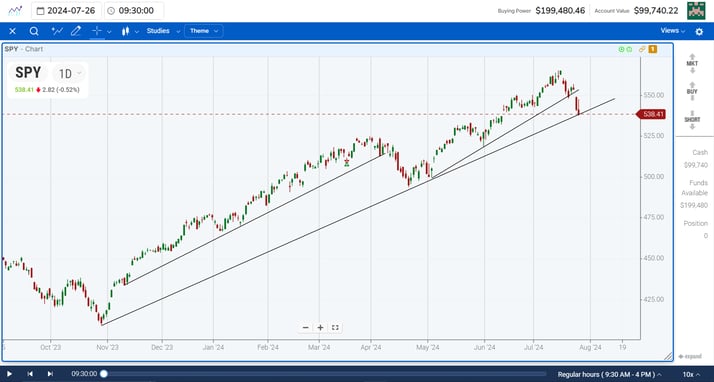Screen dimensions: 714x382
Task: Click the Nov '23 date axis label
Action: pyautogui.click(x=107, y=347)
